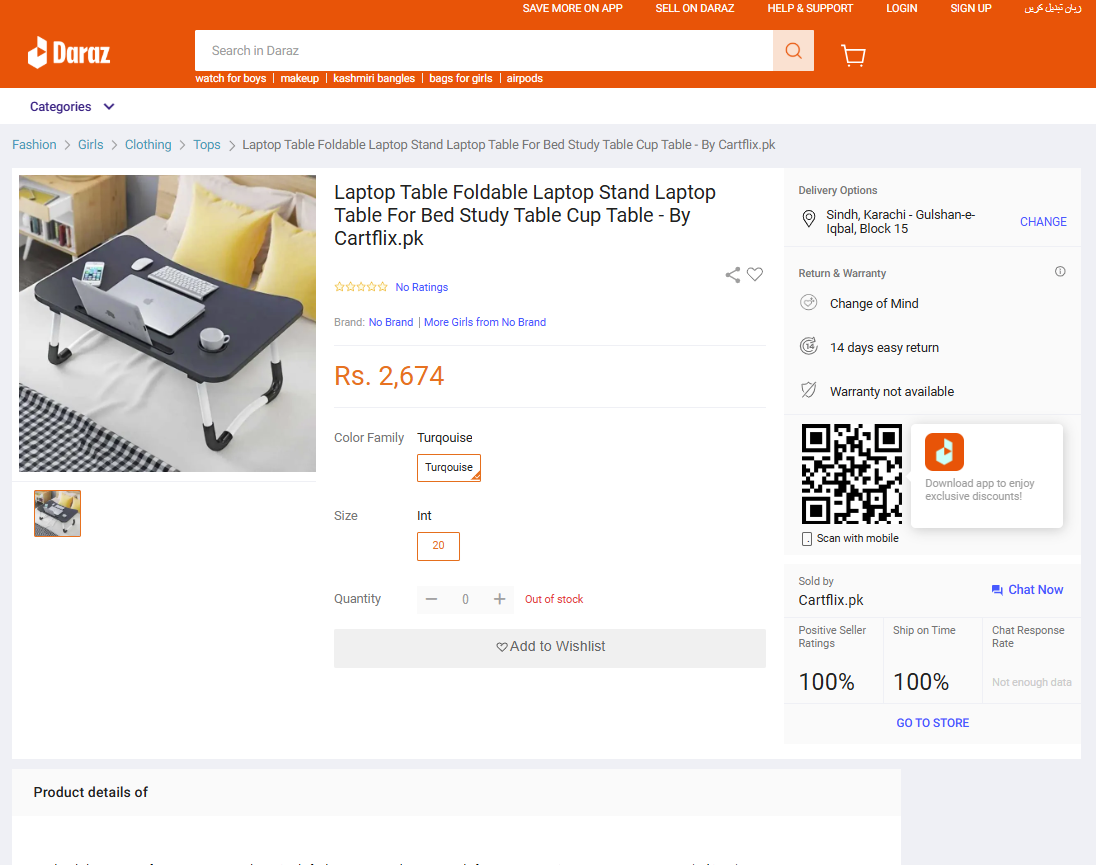Image resolution: width=1096 pixels, height=865 pixels.
Task: Click the Add to Wishlist button
Action: tap(550, 647)
